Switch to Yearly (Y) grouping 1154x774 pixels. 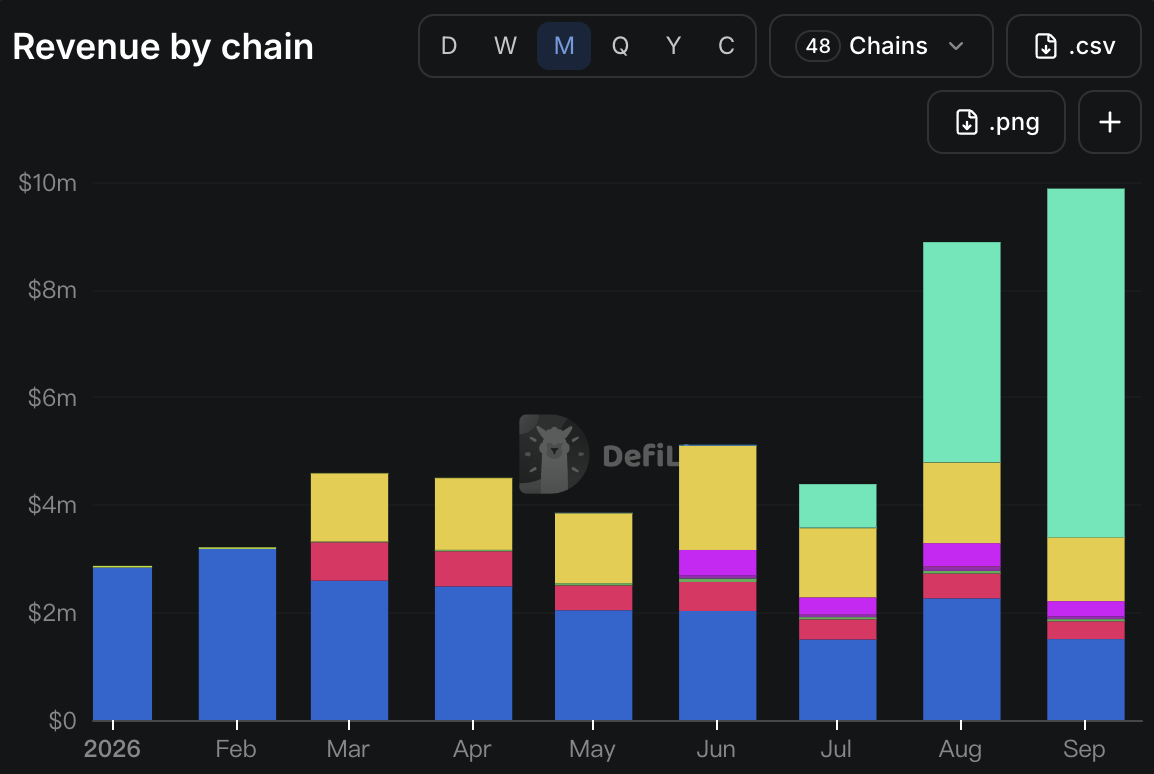point(673,46)
